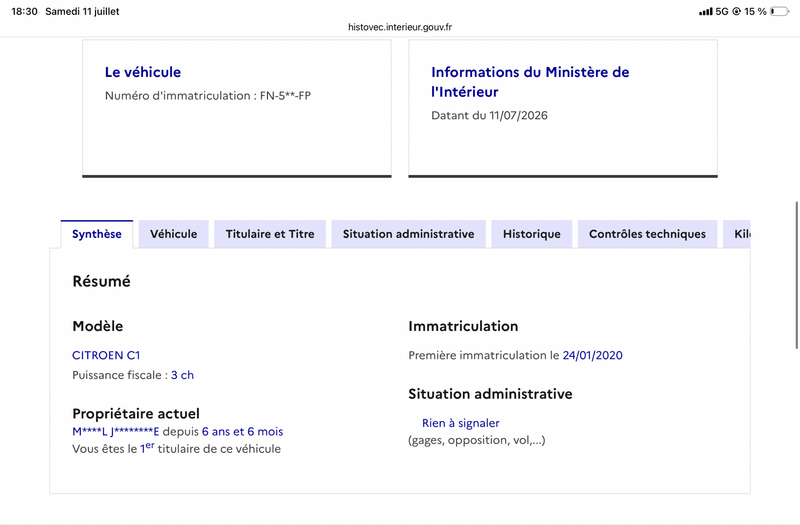Select the Situation administrative tab
The image size is (800, 525).
tap(408, 234)
